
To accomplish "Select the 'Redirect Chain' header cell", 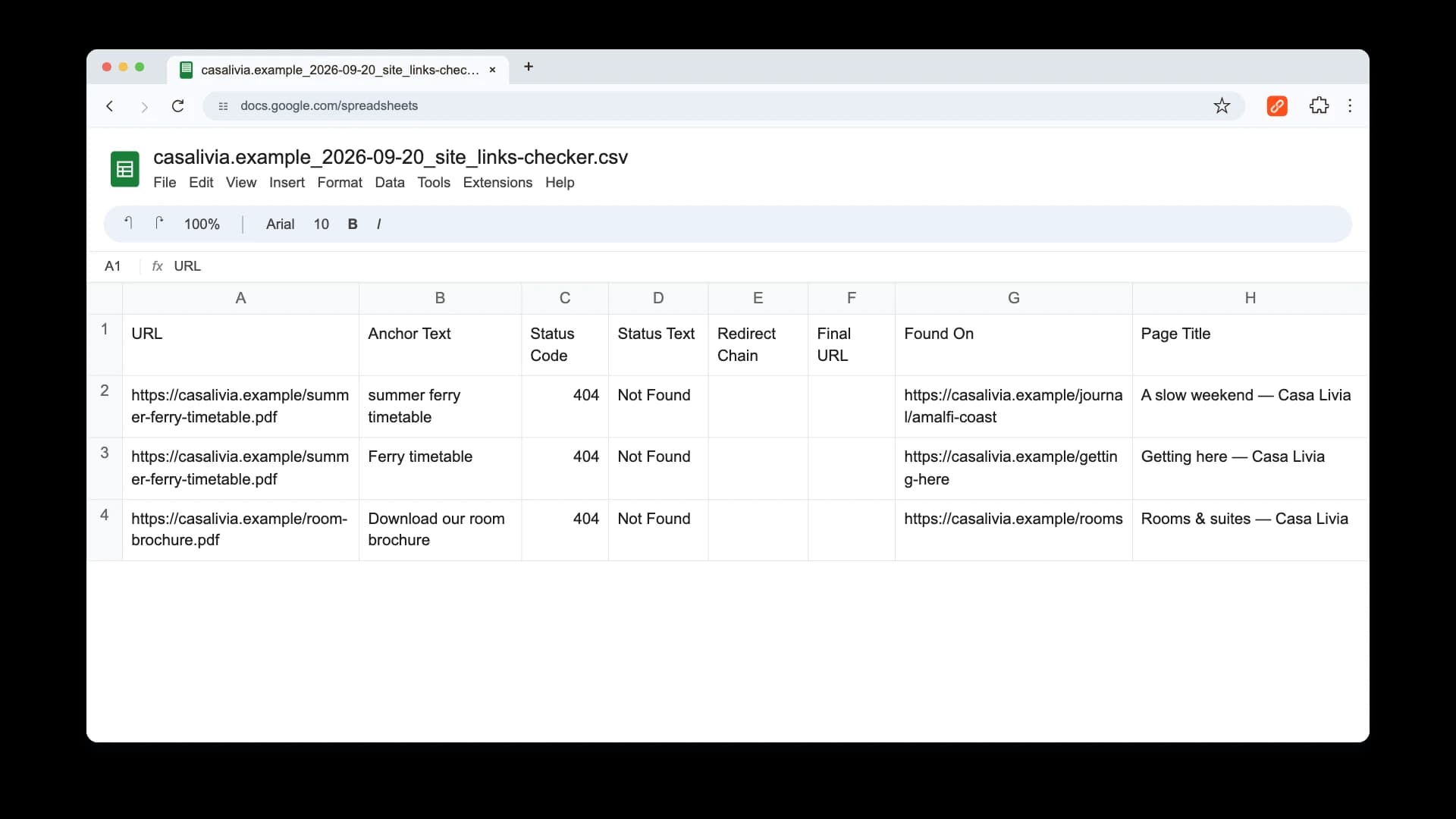I will click(758, 345).
